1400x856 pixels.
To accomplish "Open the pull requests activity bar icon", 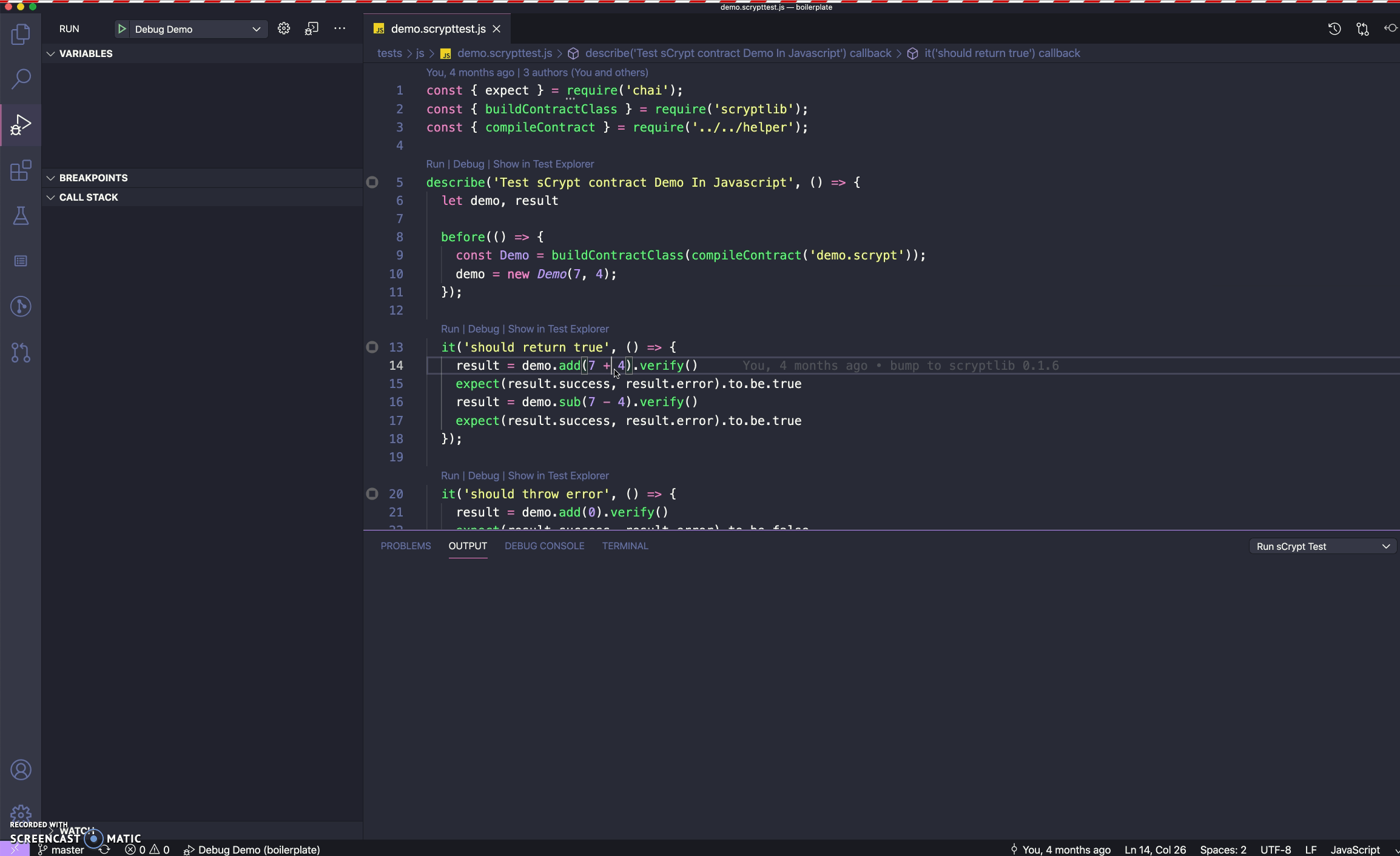I will 21,352.
